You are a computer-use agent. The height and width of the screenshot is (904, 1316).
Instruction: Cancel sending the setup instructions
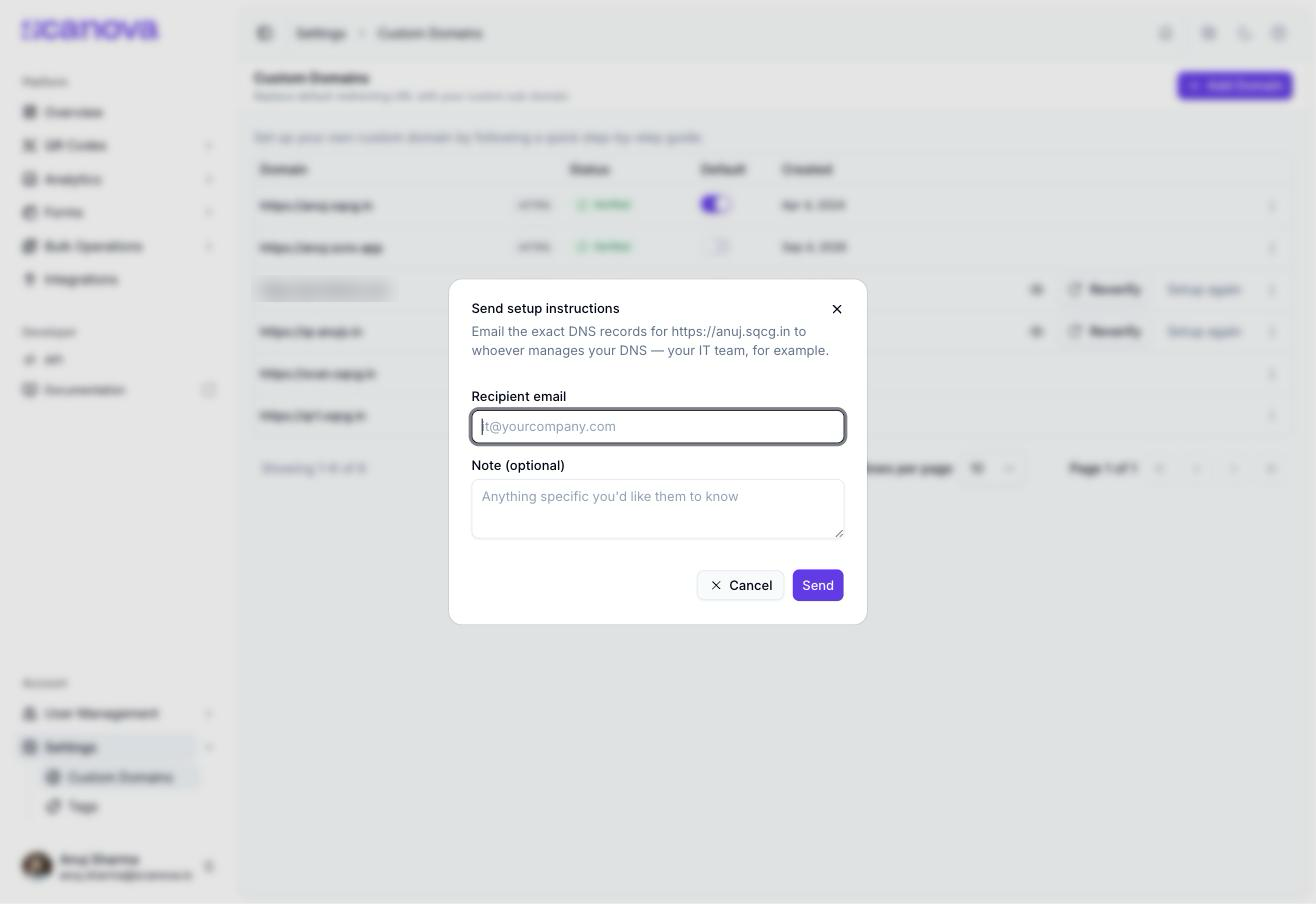740,585
